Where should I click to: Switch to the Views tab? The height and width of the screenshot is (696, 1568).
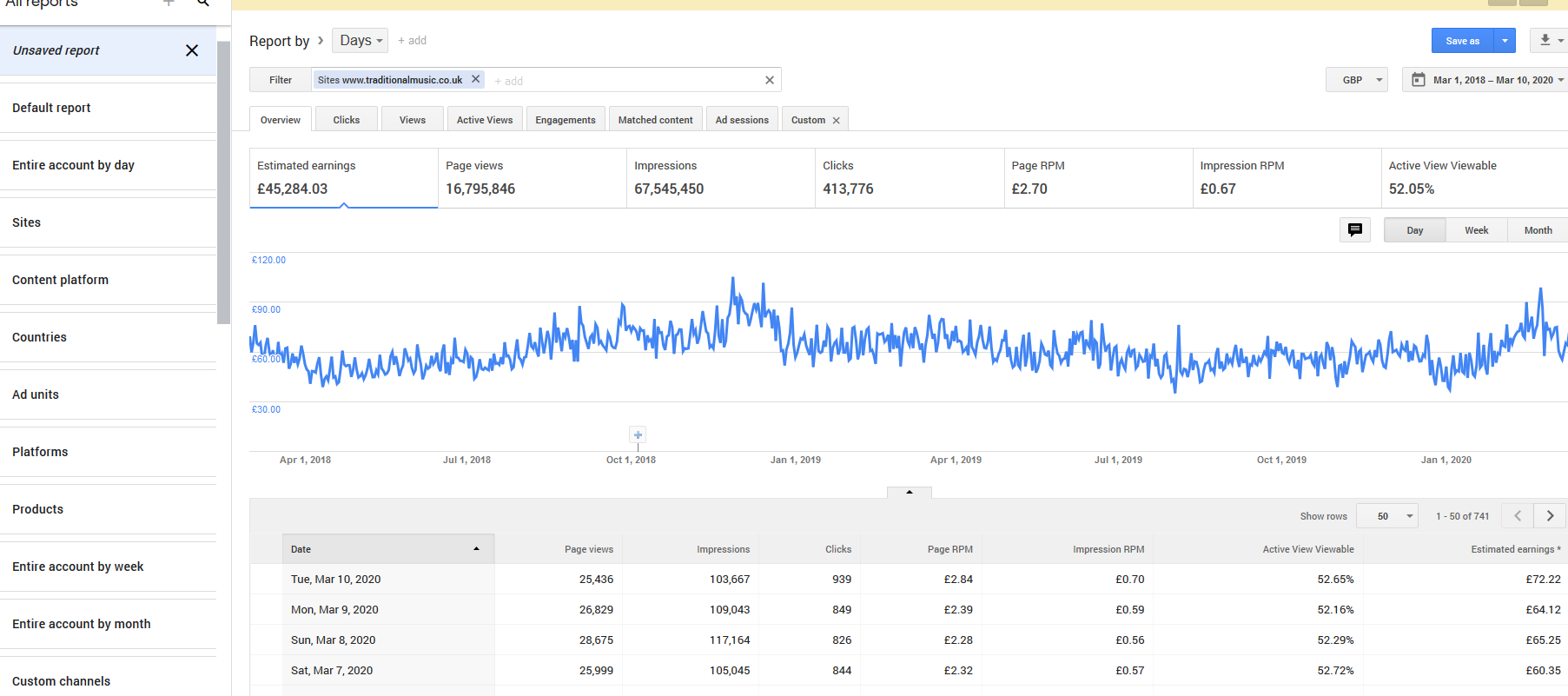click(413, 120)
